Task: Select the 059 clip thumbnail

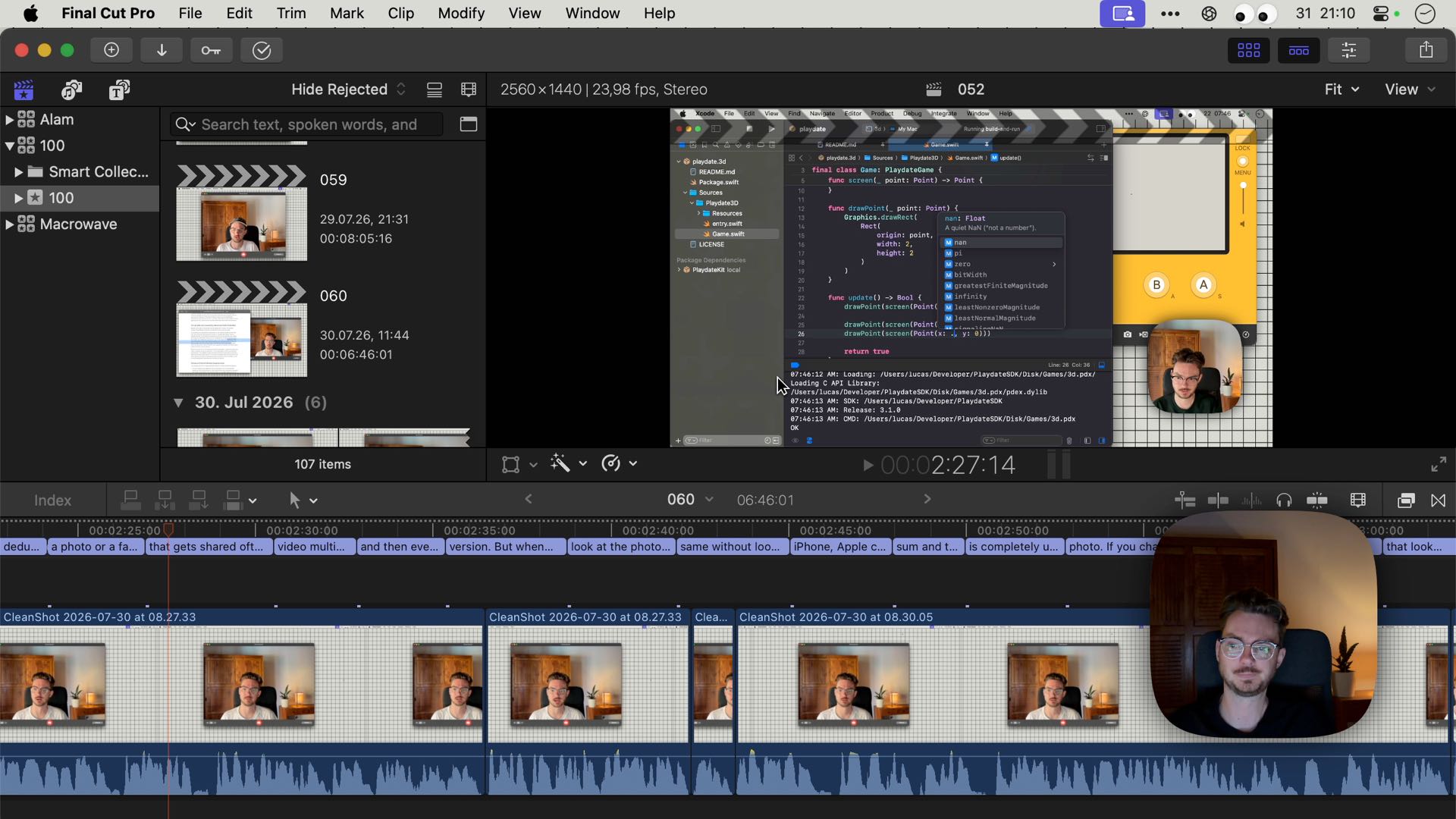Action: (242, 213)
